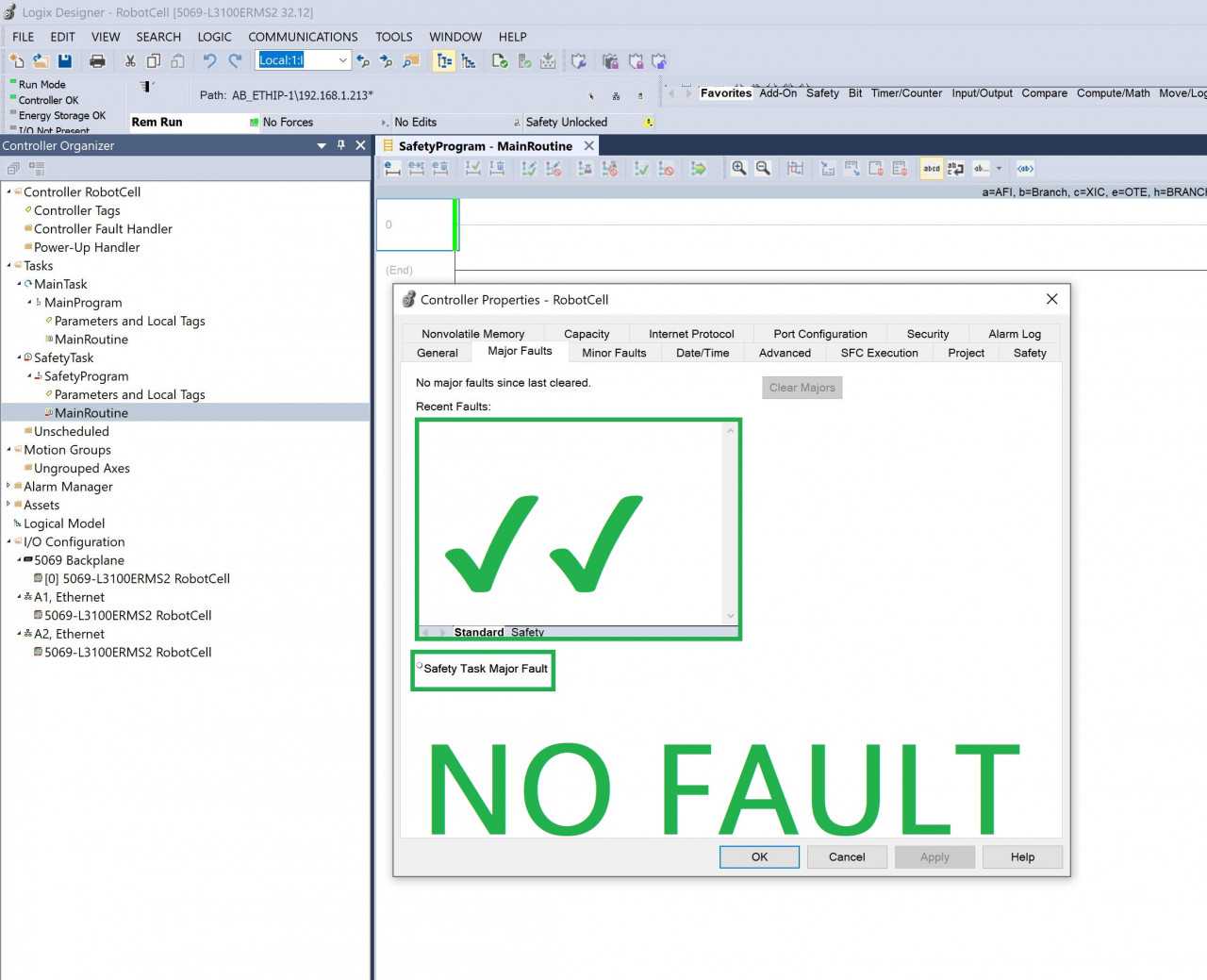This screenshot has height=980, width=1207.
Task: Click the Print icon
Action: [97, 60]
